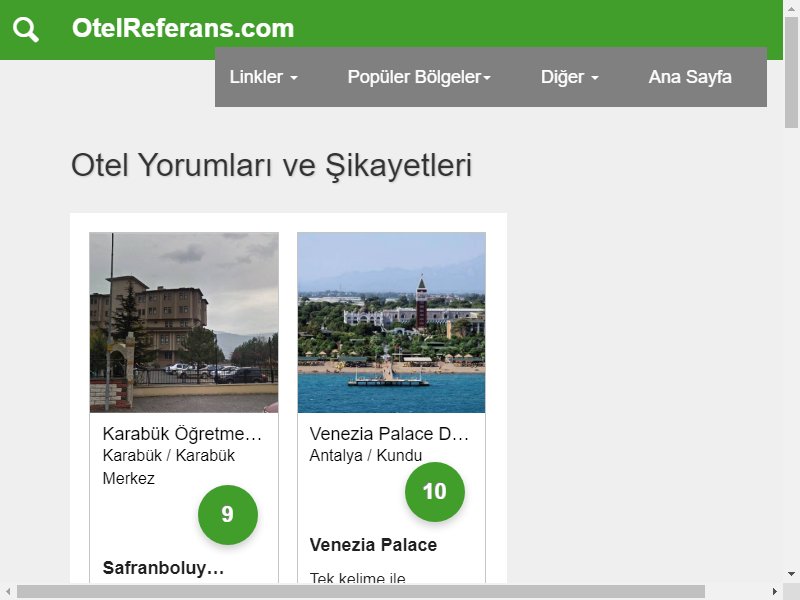Click the horizontal scrollbar right arrow
The image size is (800, 600).
click(x=774, y=591)
